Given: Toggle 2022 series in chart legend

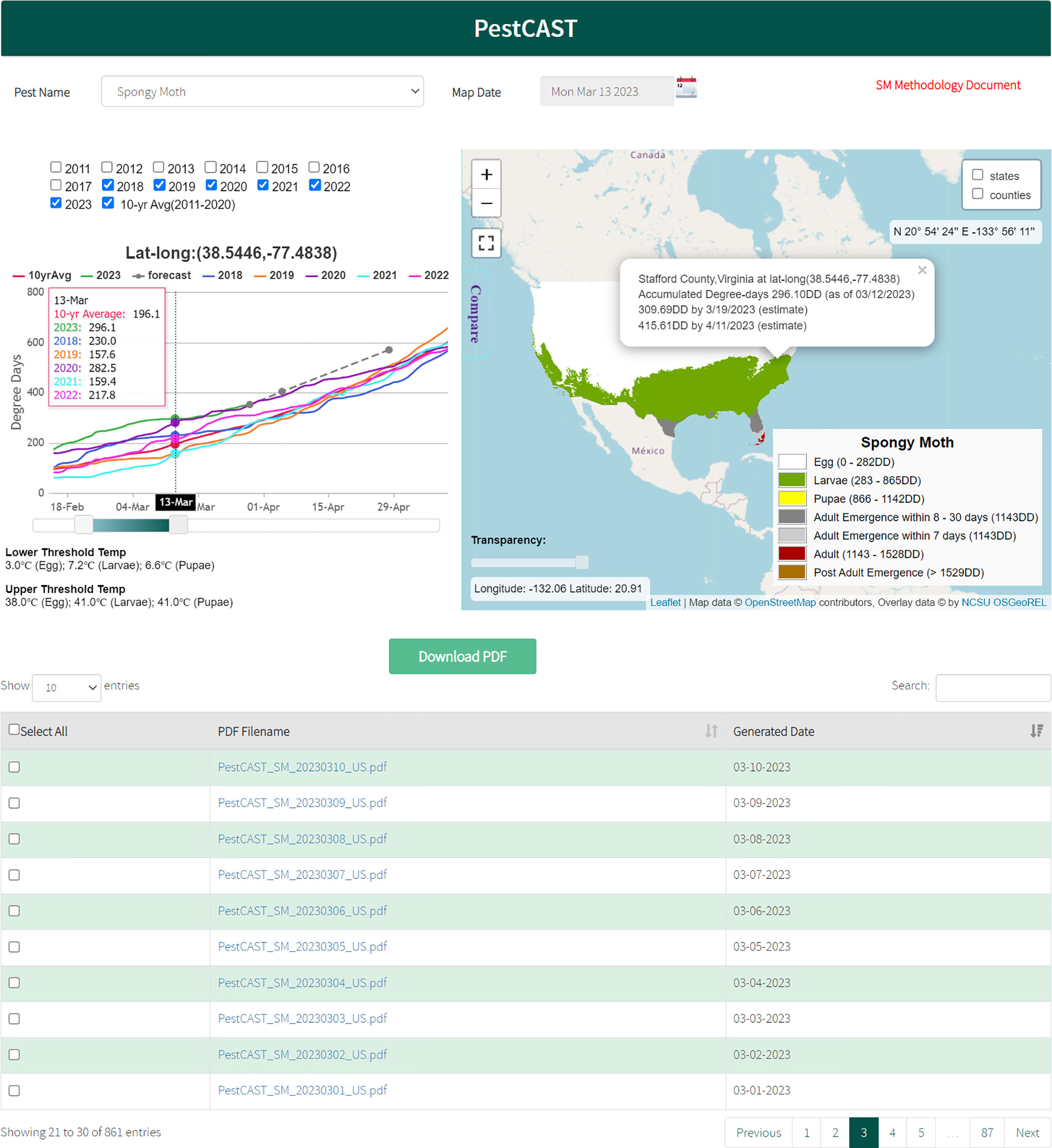Looking at the screenshot, I should coord(429,275).
